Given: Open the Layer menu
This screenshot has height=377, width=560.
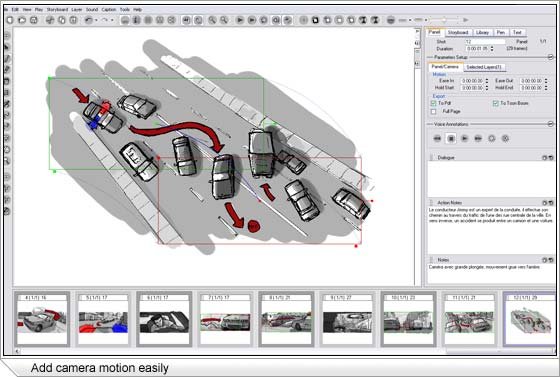Looking at the screenshot, I should pyautogui.click(x=77, y=10).
